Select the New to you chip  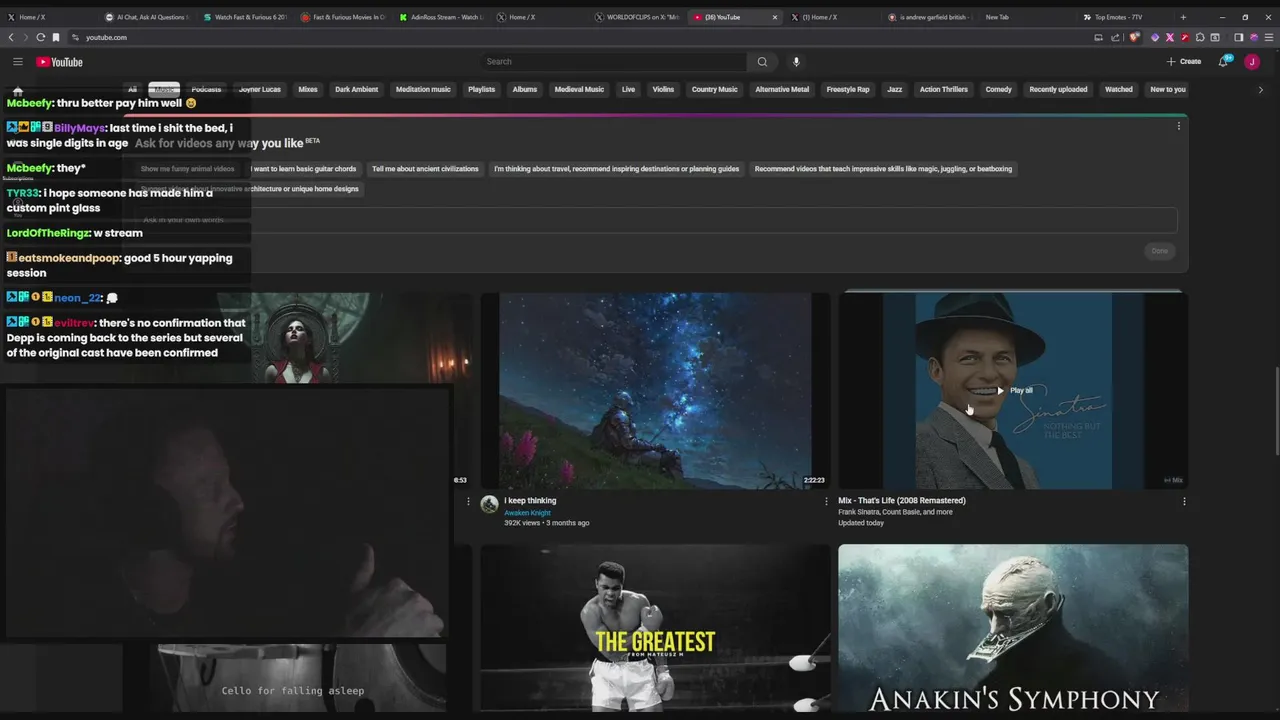1168,89
